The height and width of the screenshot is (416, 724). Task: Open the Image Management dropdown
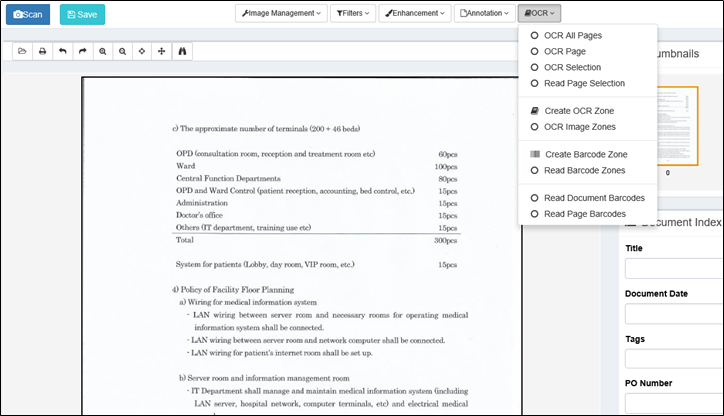[x=282, y=14]
